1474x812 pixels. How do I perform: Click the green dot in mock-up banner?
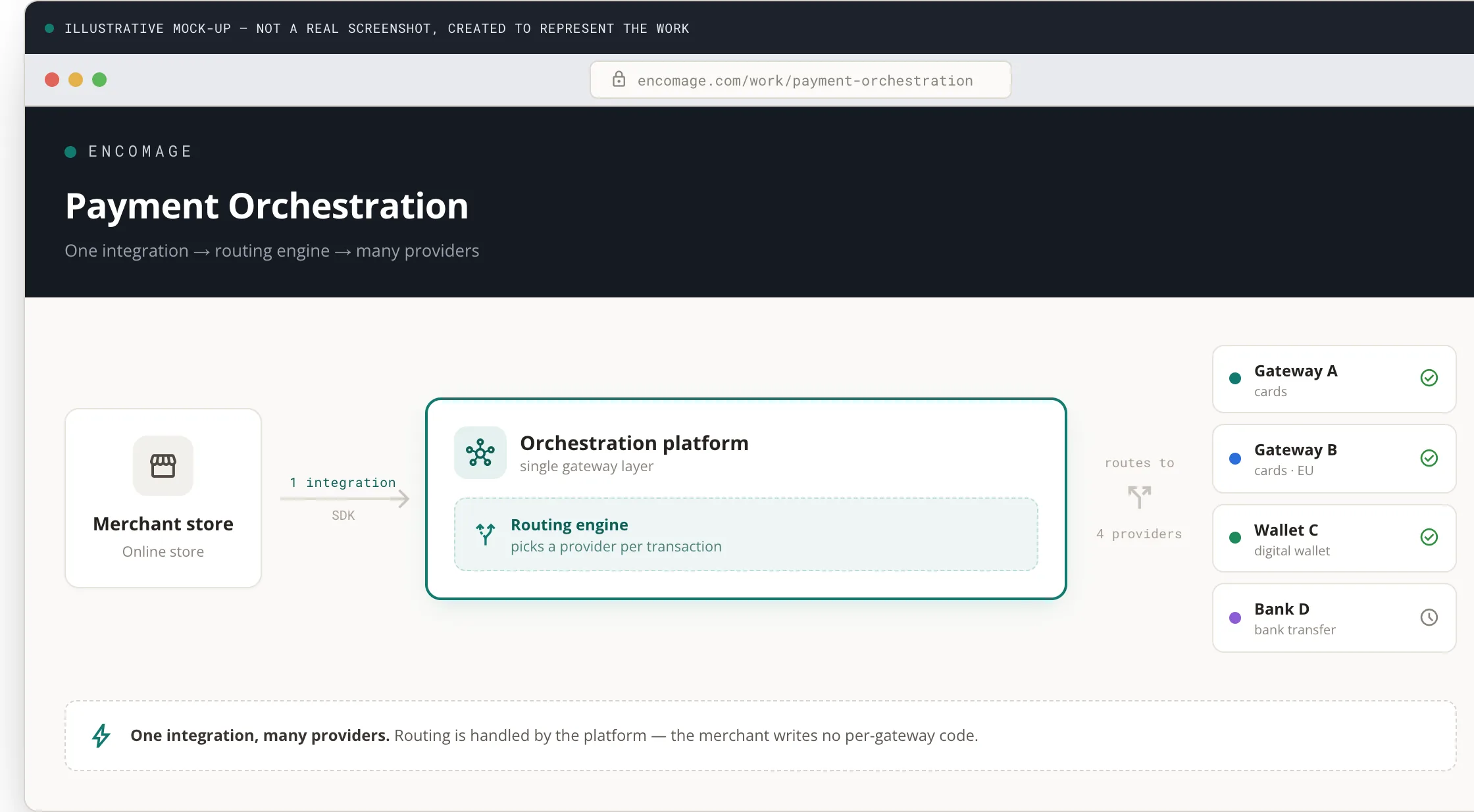(49, 28)
